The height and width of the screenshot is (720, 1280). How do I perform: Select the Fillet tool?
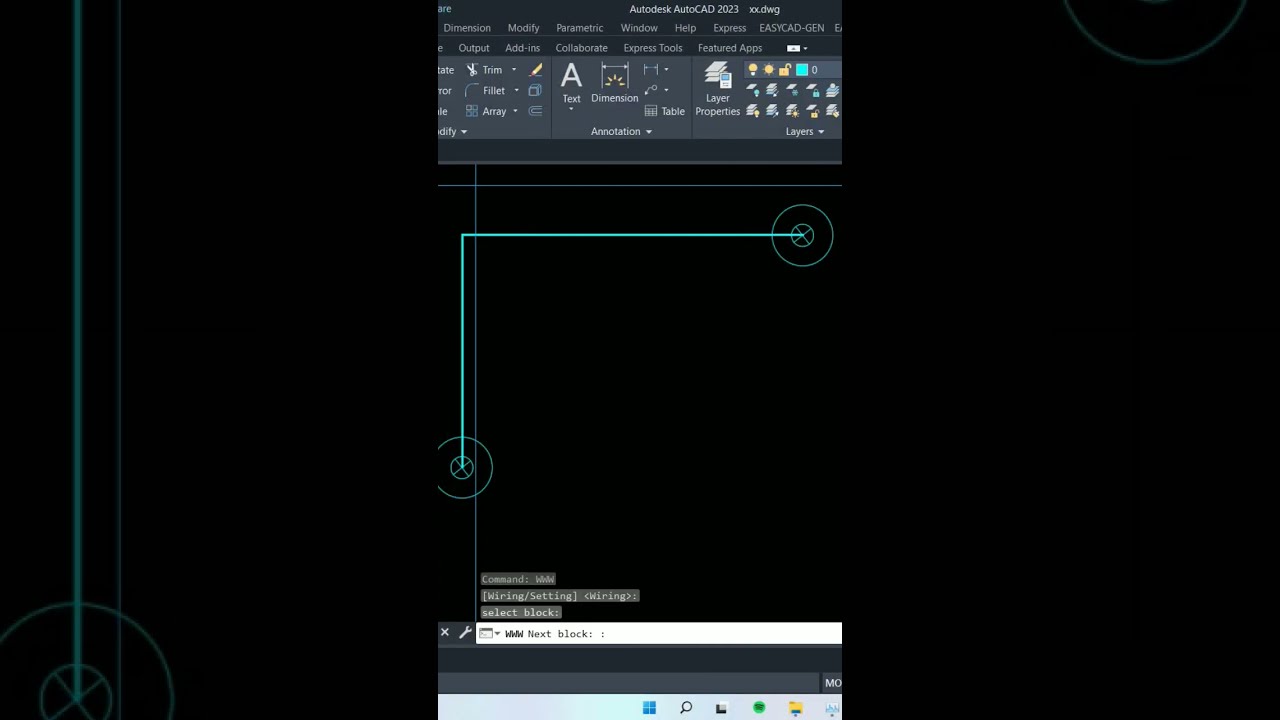point(485,91)
